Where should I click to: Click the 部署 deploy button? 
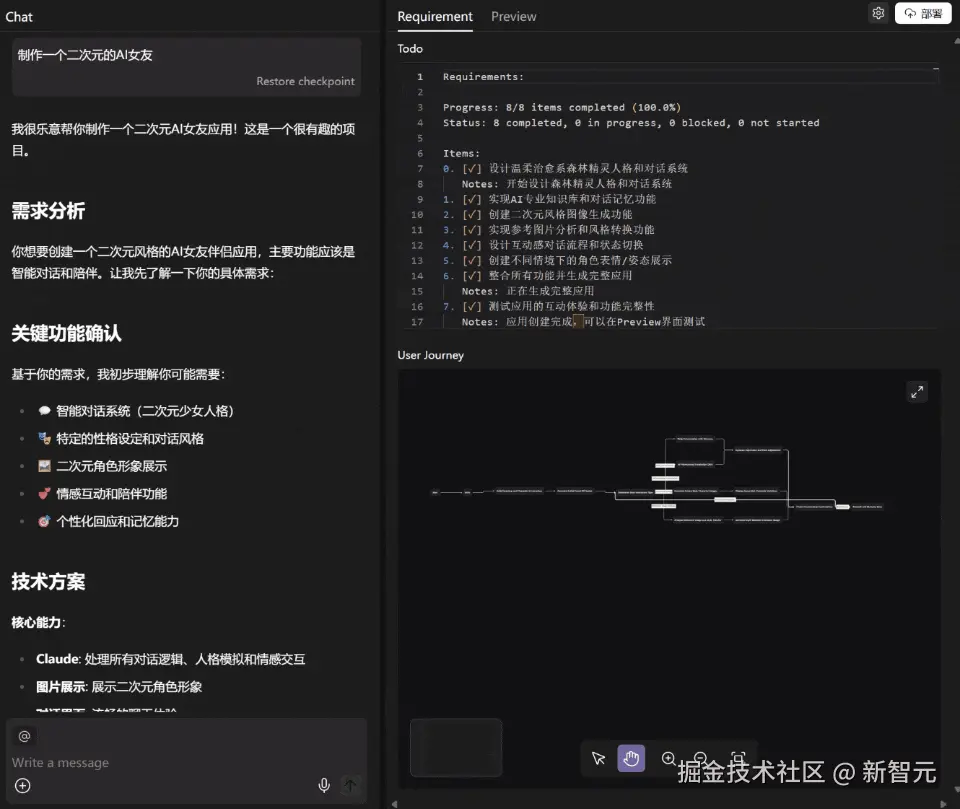(922, 13)
